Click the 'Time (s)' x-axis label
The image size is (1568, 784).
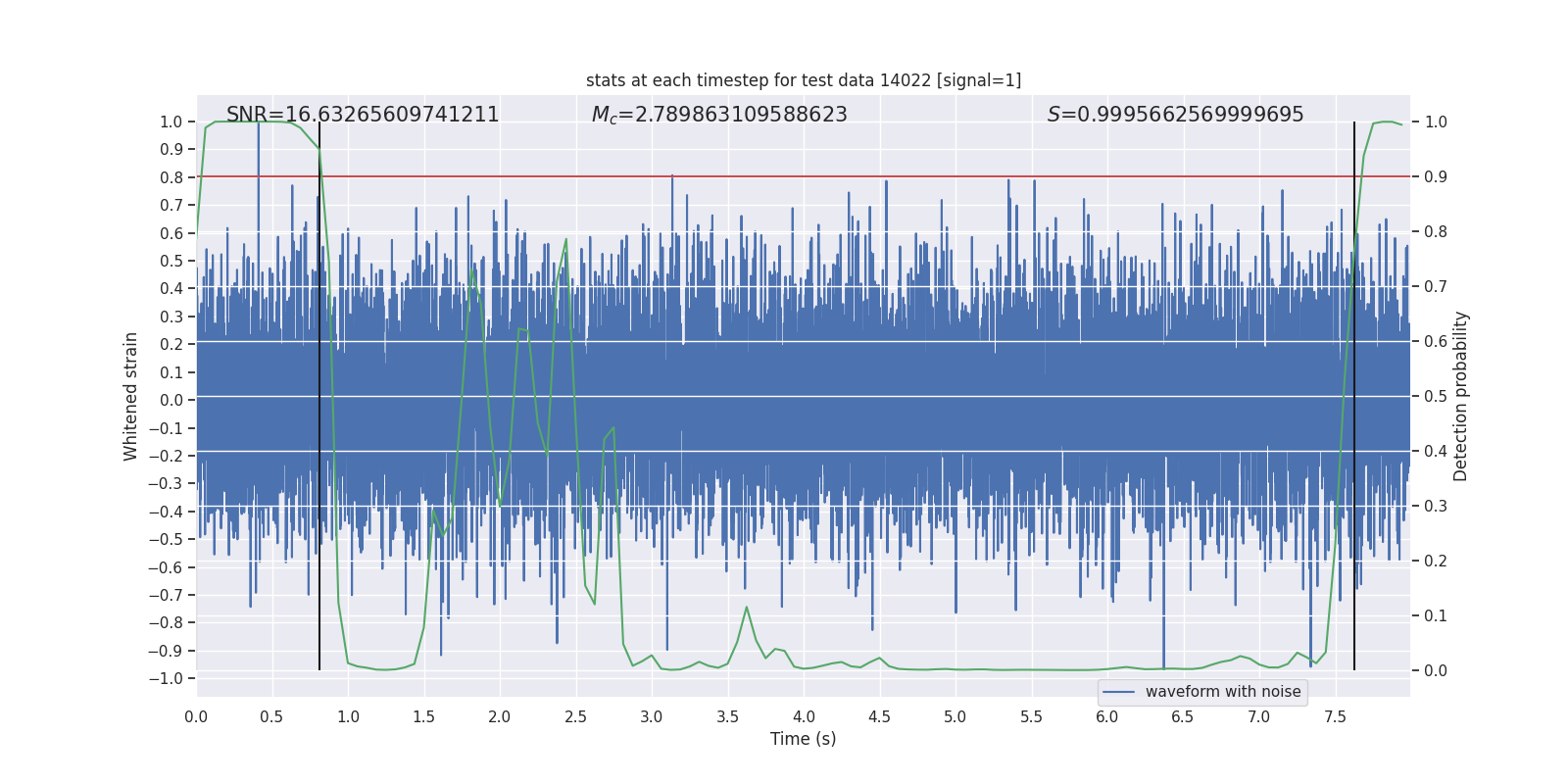coord(804,739)
